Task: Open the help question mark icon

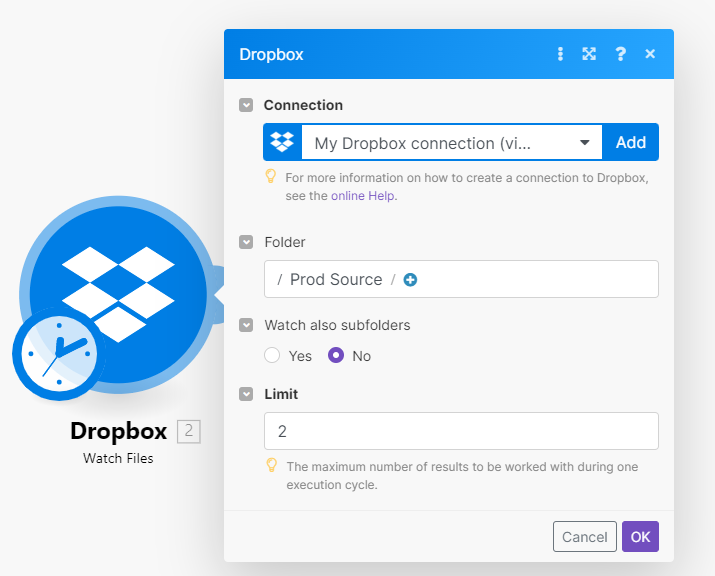Action: (x=620, y=54)
